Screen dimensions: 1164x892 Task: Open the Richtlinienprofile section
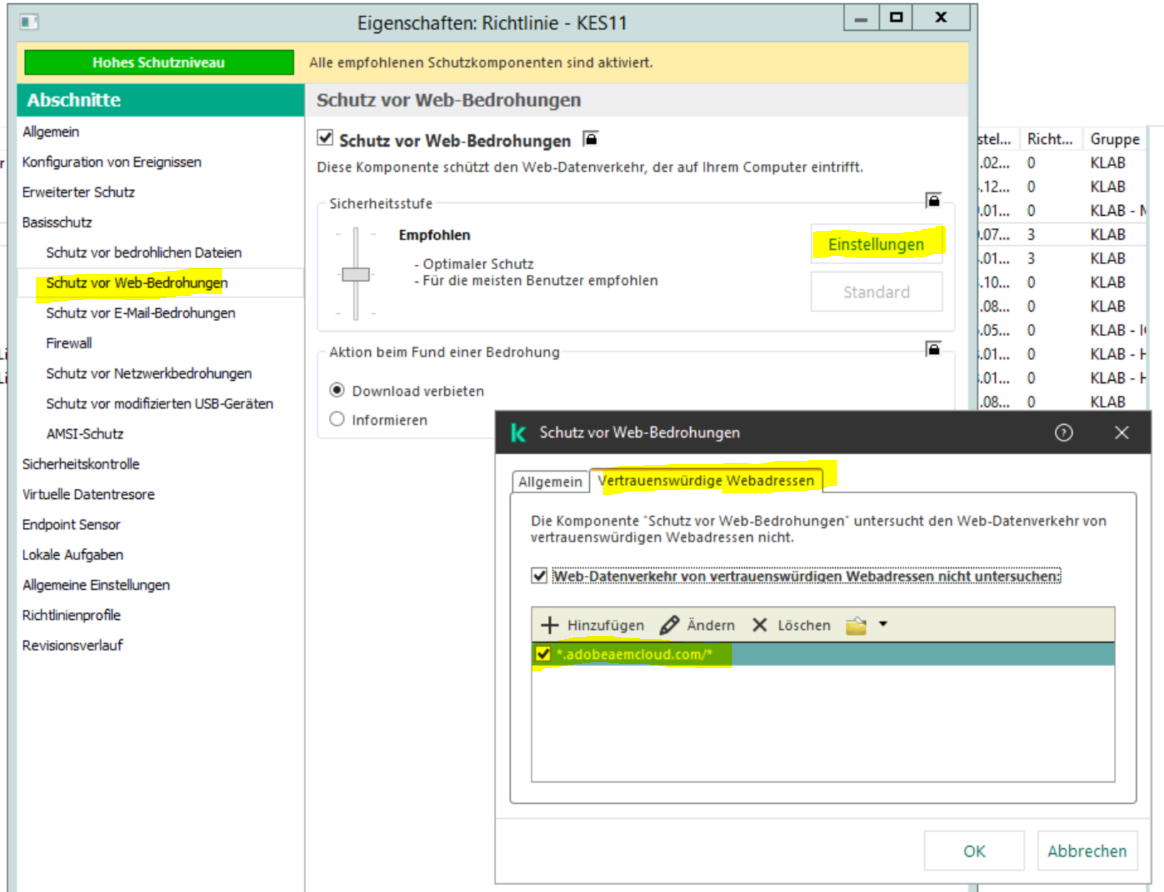71,615
